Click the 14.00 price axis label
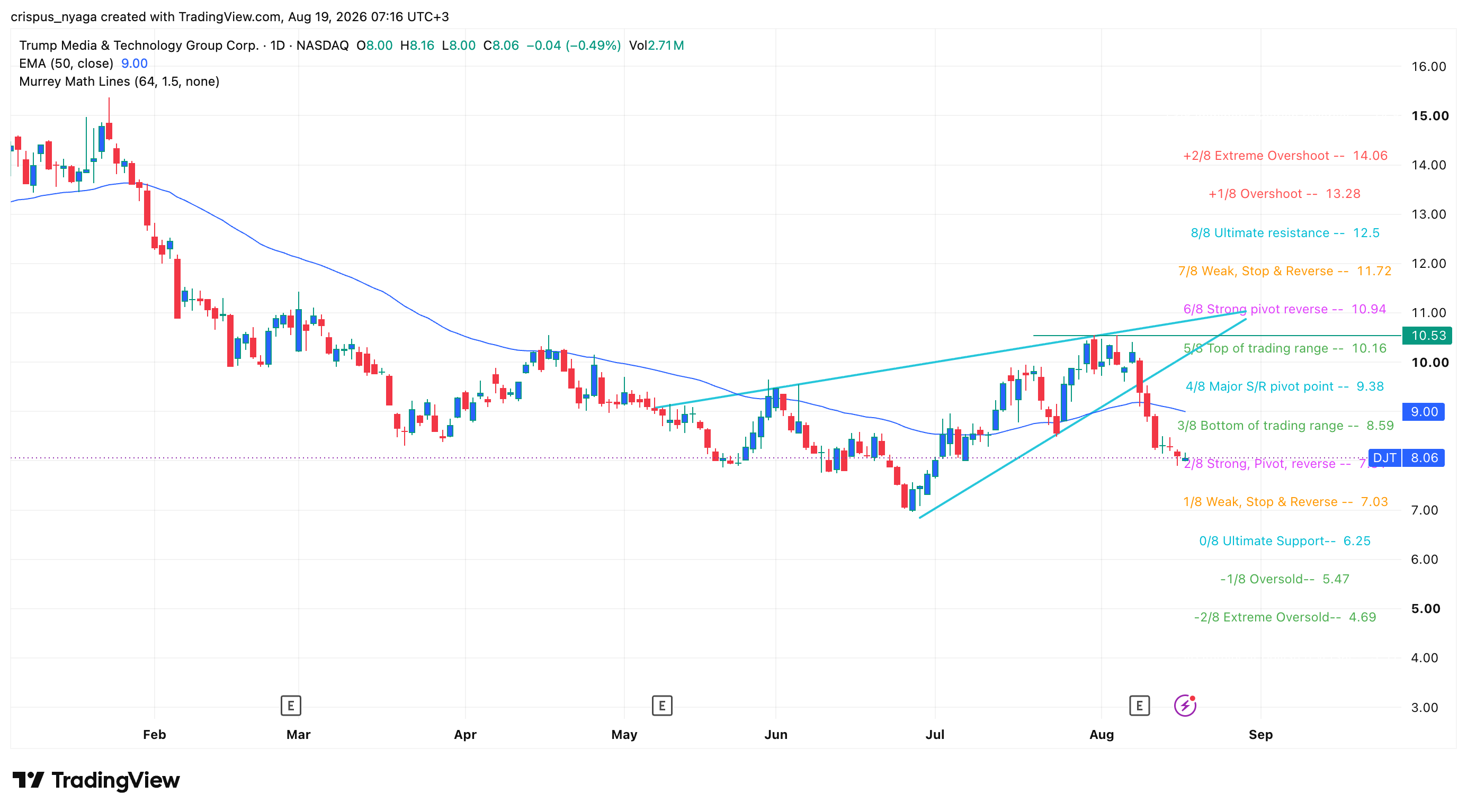The width and height of the screenshot is (1467, 812). [x=1428, y=165]
